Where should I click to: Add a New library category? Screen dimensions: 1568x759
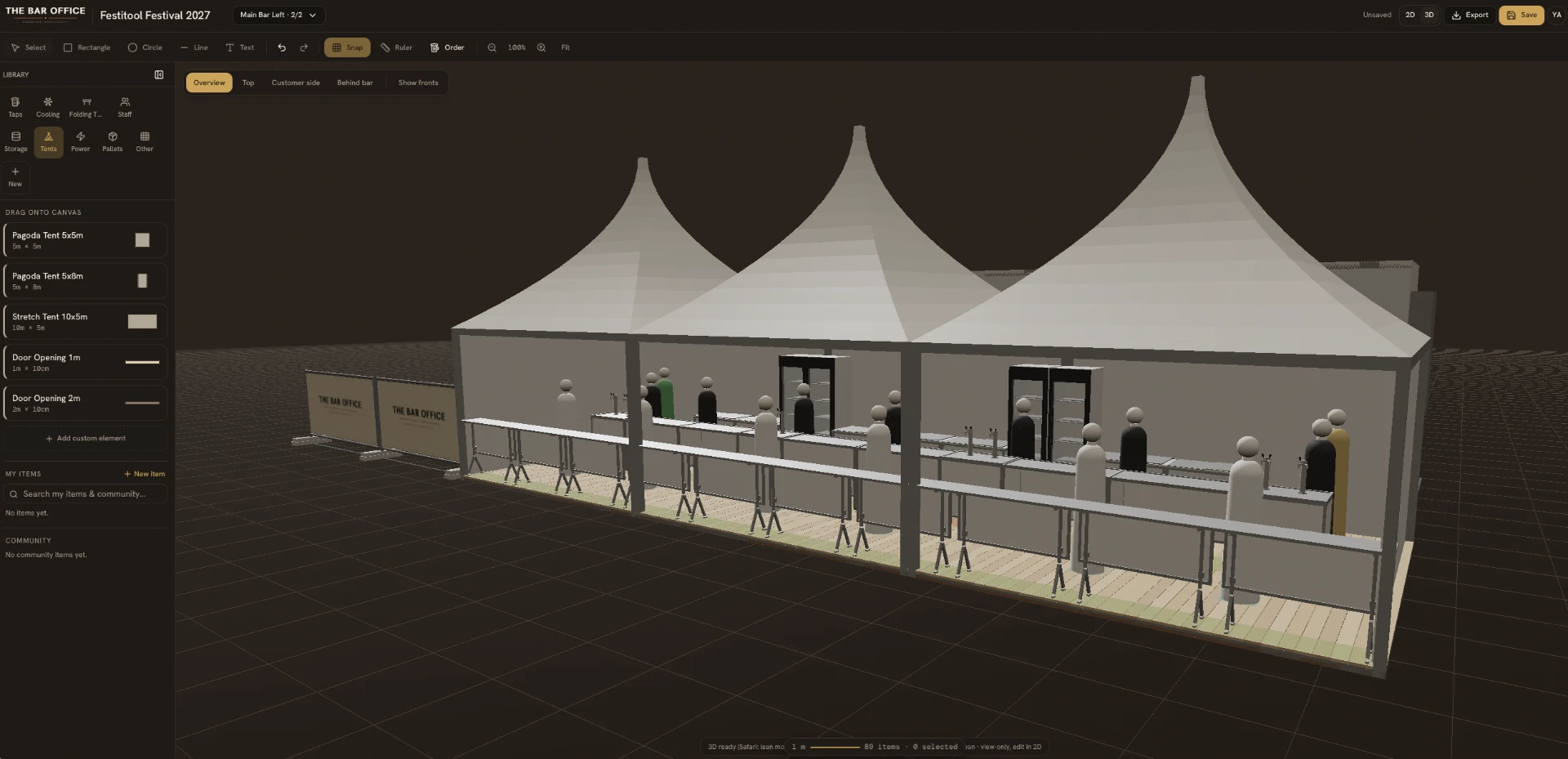(16, 176)
